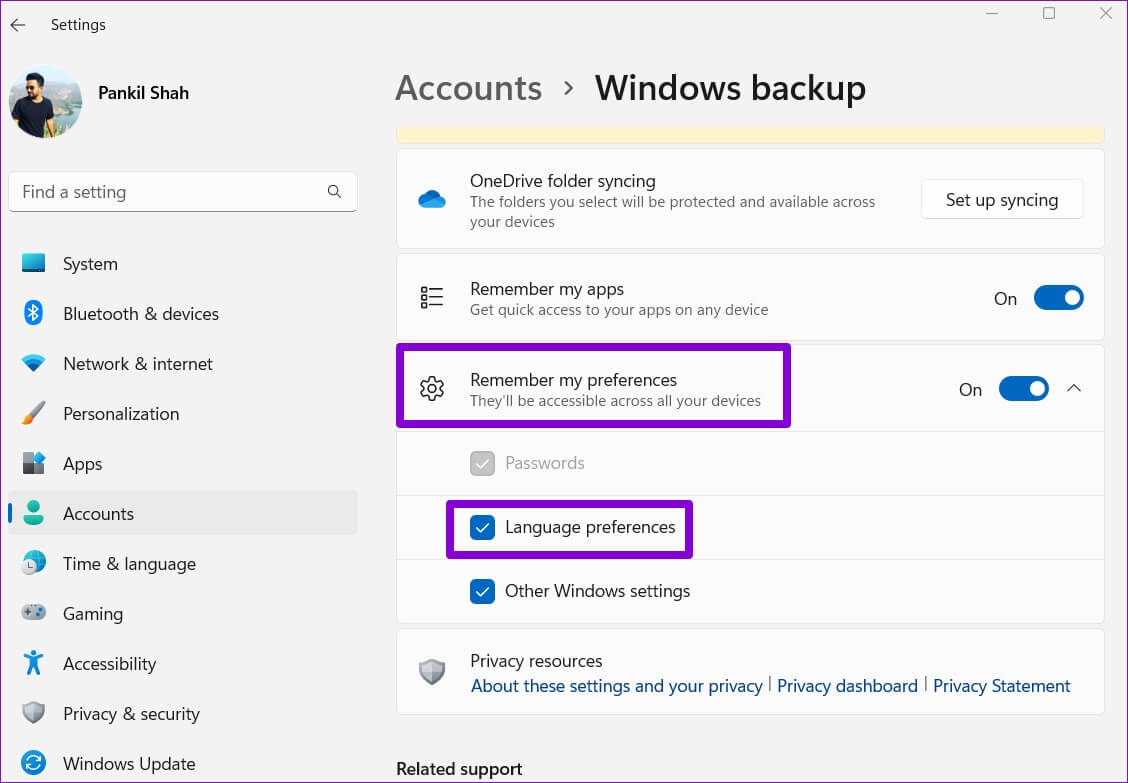Click the Remember my apps list icon
The height and width of the screenshot is (783, 1128).
pyautogui.click(x=432, y=297)
